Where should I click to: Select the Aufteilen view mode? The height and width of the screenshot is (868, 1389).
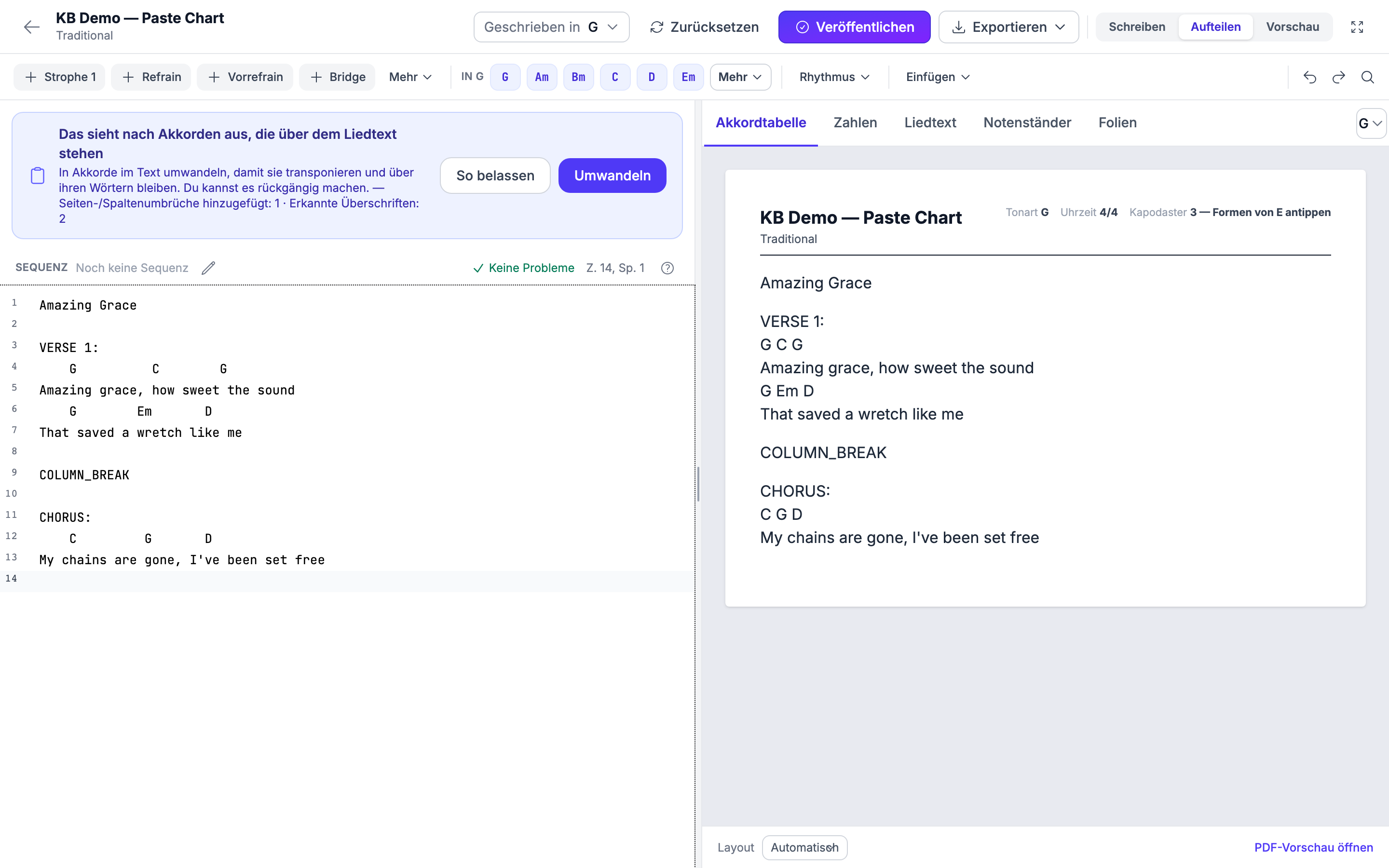click(x=1215, y=27)
